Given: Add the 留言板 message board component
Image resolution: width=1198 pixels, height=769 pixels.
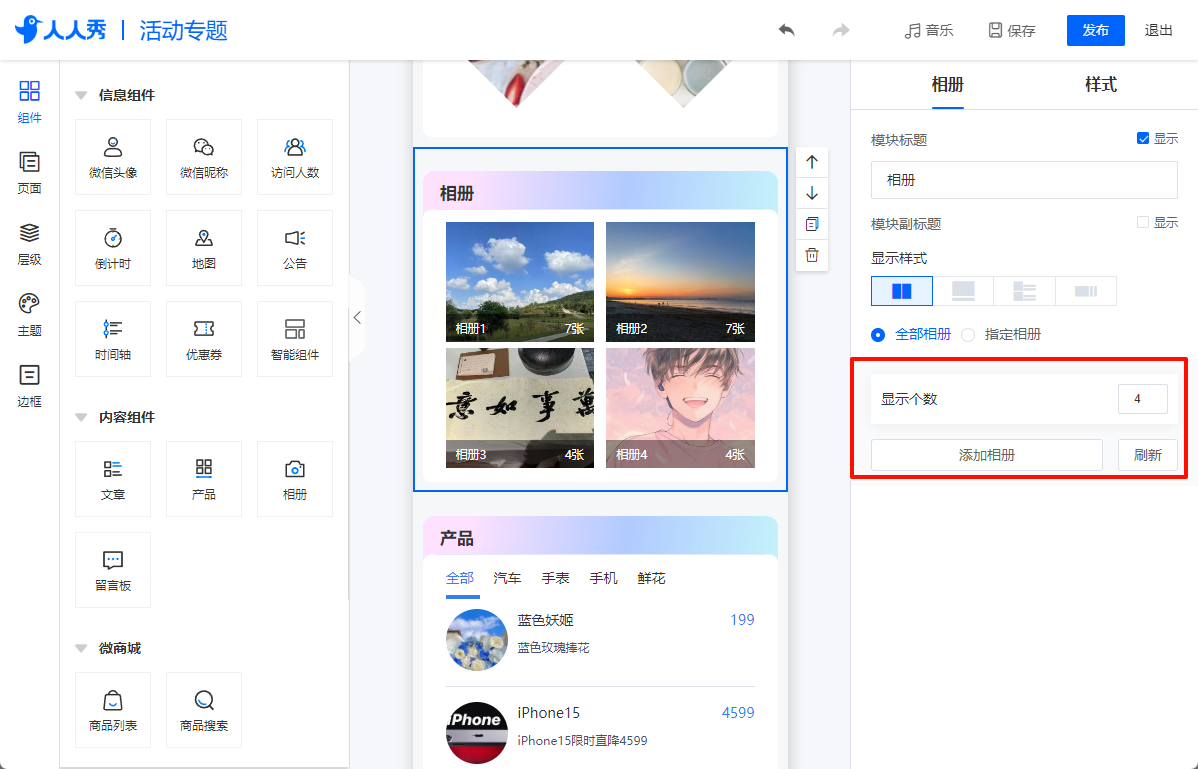Looking at the screenshot, I should click(x=113, y=569).
